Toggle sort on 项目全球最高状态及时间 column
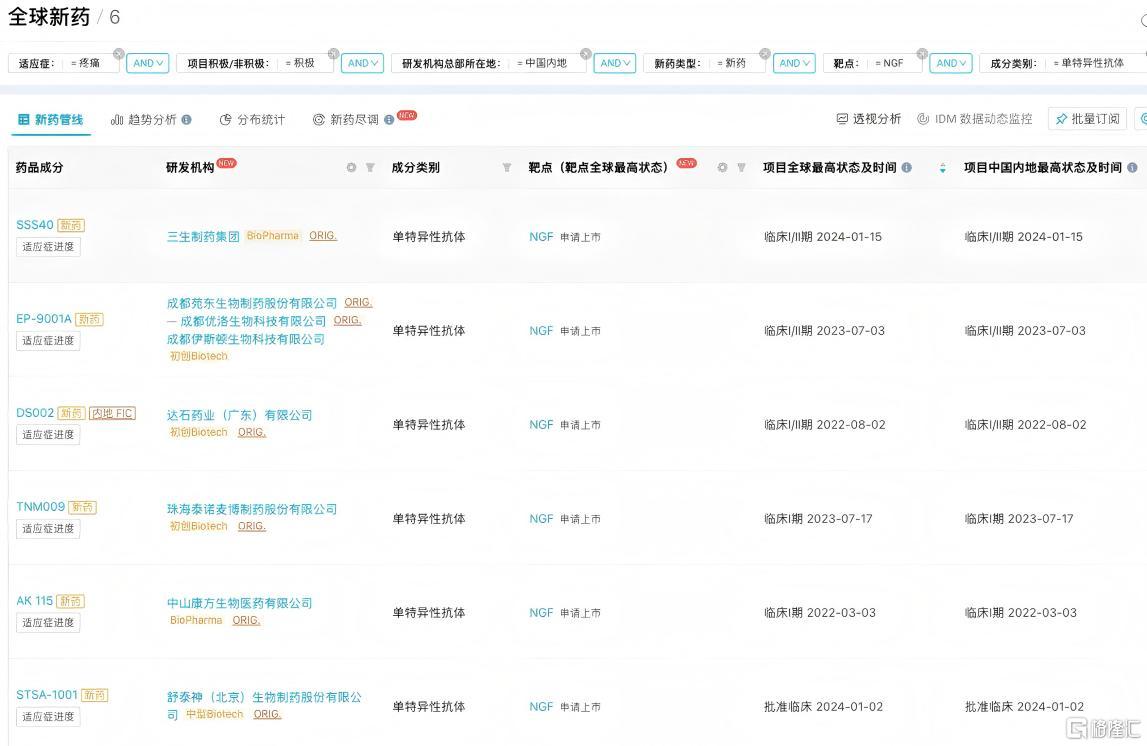 pyautogui.click(x=942, y=168)
